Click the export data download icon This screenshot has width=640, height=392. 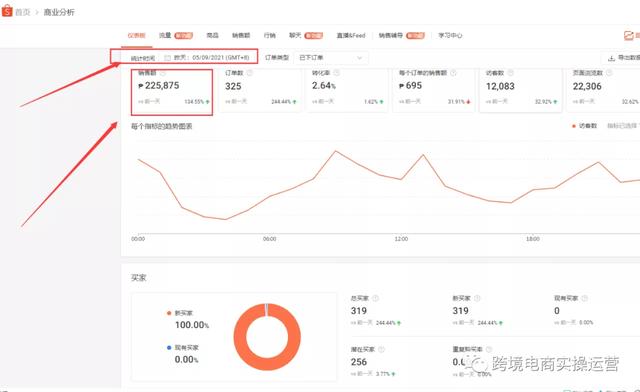[x=611, y=58]
